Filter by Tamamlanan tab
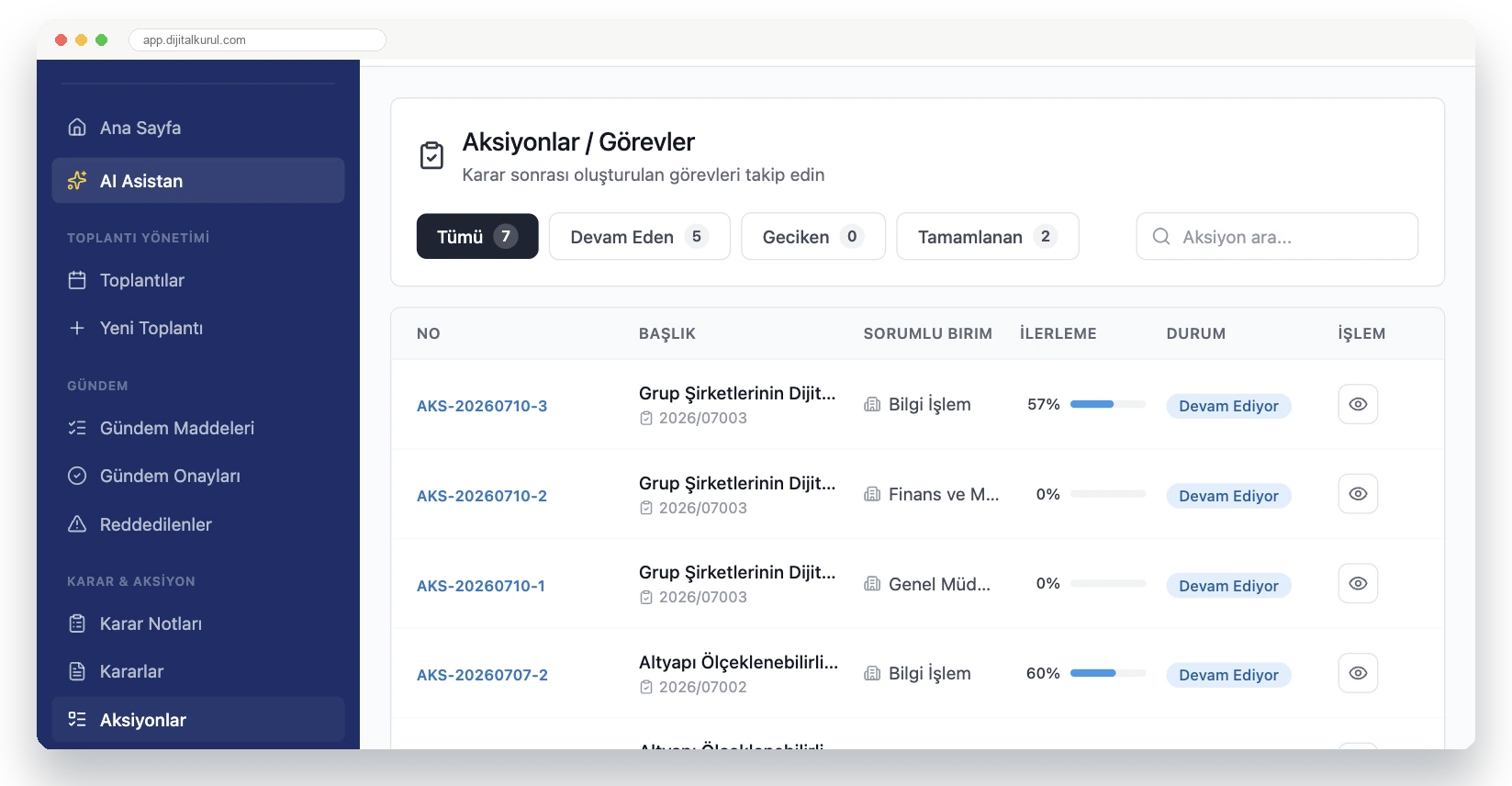Viewport: 1512px width, 786px height. click(988, 237)
